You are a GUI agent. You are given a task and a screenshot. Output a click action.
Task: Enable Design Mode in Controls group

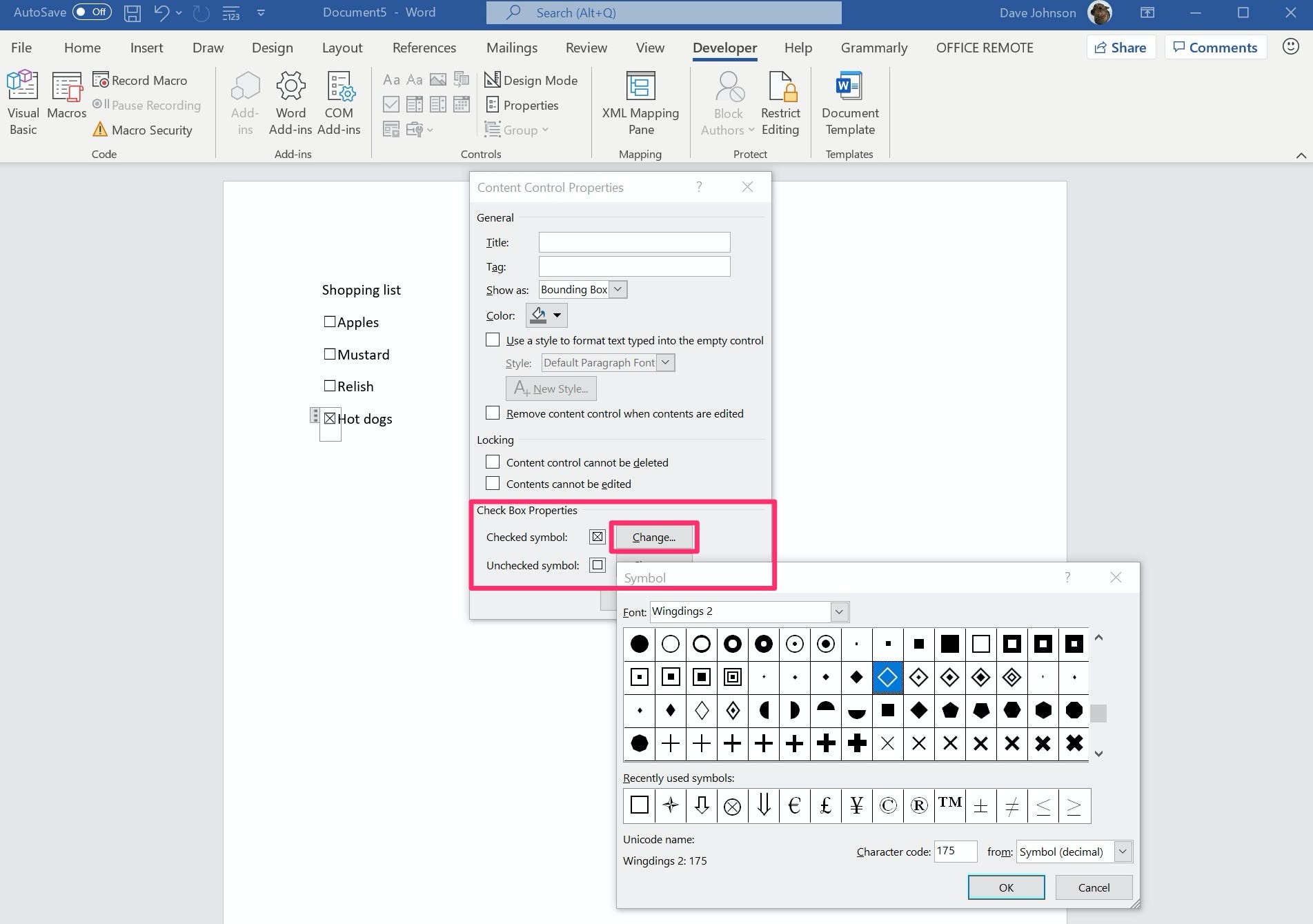[531, 80]
